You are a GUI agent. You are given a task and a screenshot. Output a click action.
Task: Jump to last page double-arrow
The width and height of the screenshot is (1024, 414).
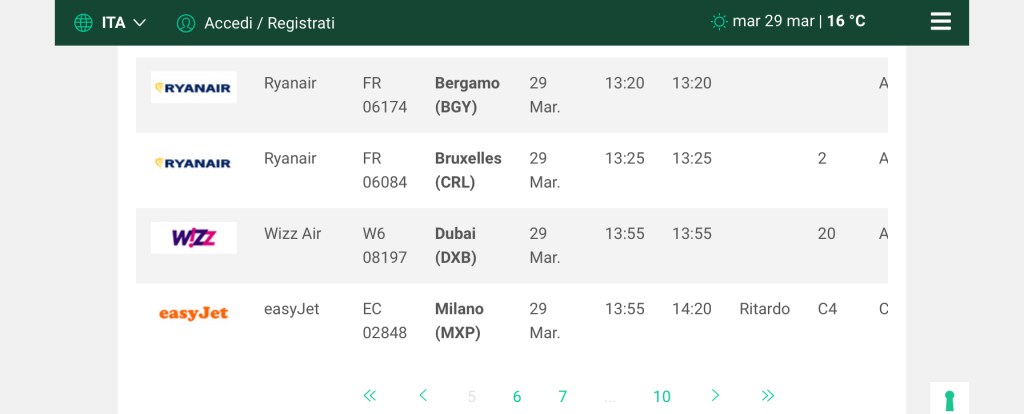click(x=768, y=396)
